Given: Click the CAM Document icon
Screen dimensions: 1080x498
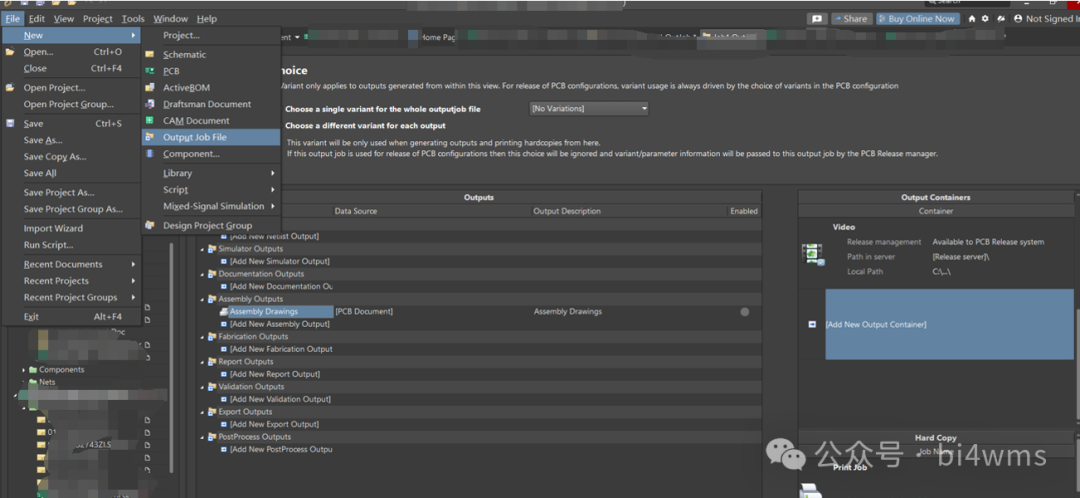Looking at the screenshot, I should [150, 121].
